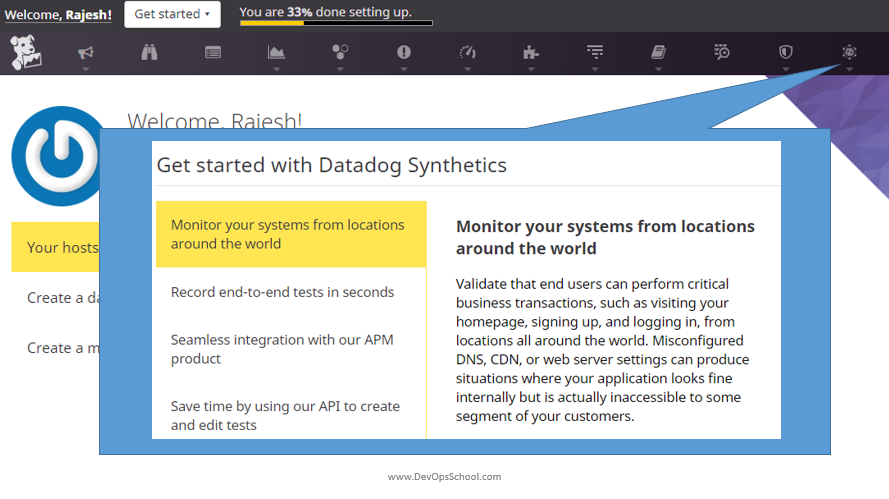Select 'Record end-to-end tests in seconds' item

point(282,292)
